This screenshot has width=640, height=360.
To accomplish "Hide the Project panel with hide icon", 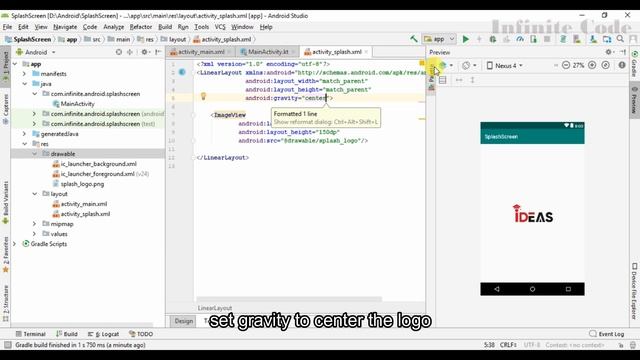I will coord(158,52).
